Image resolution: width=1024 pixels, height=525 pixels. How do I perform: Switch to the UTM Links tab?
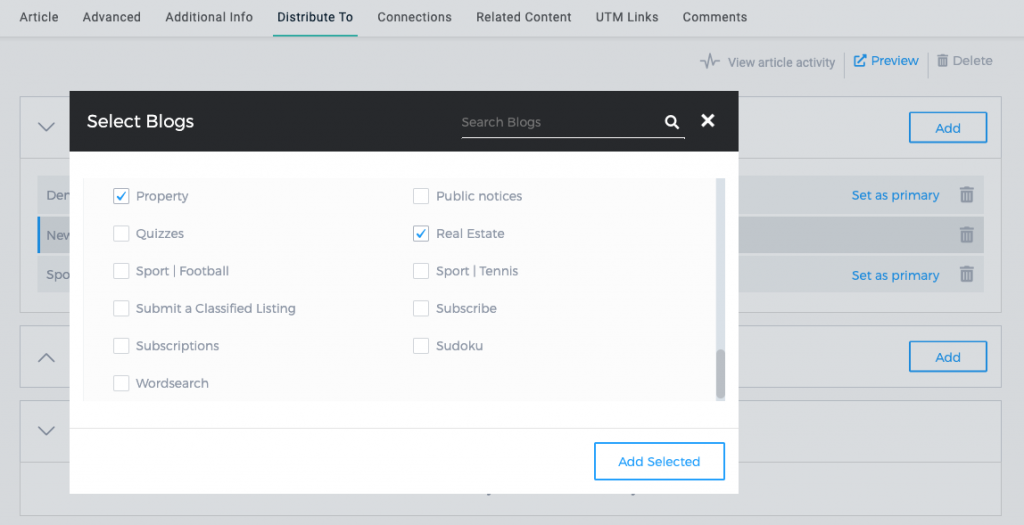627,17
